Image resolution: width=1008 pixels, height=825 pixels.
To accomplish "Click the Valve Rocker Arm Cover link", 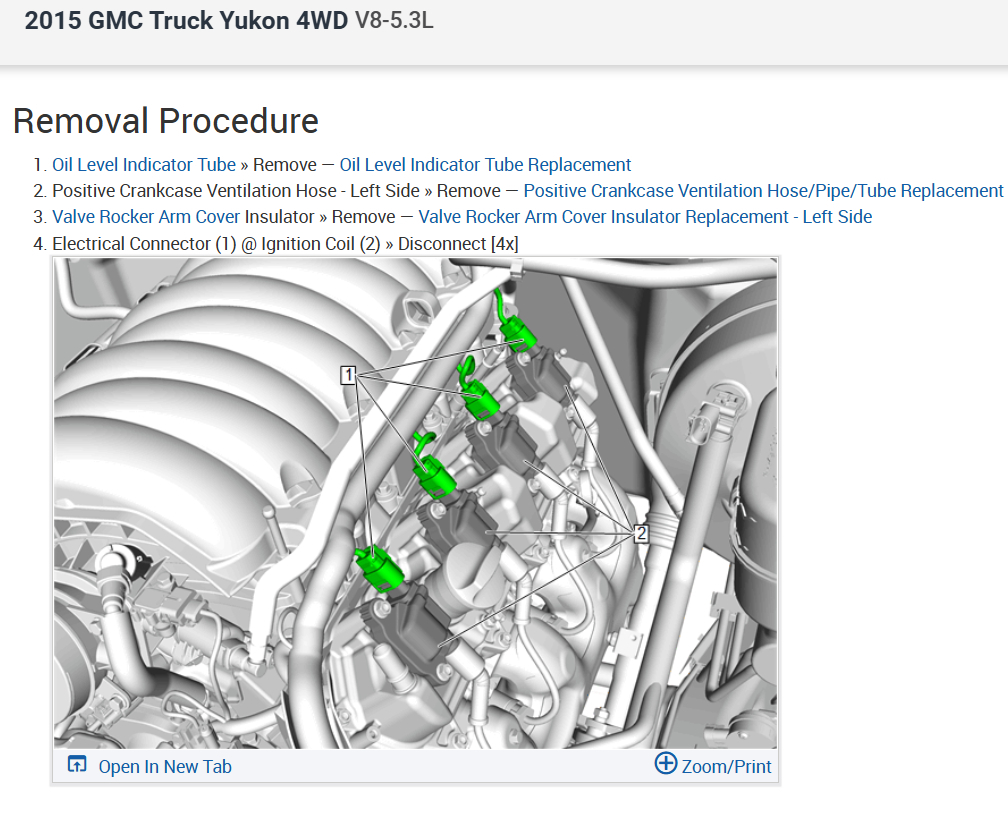I will (146, 217).
